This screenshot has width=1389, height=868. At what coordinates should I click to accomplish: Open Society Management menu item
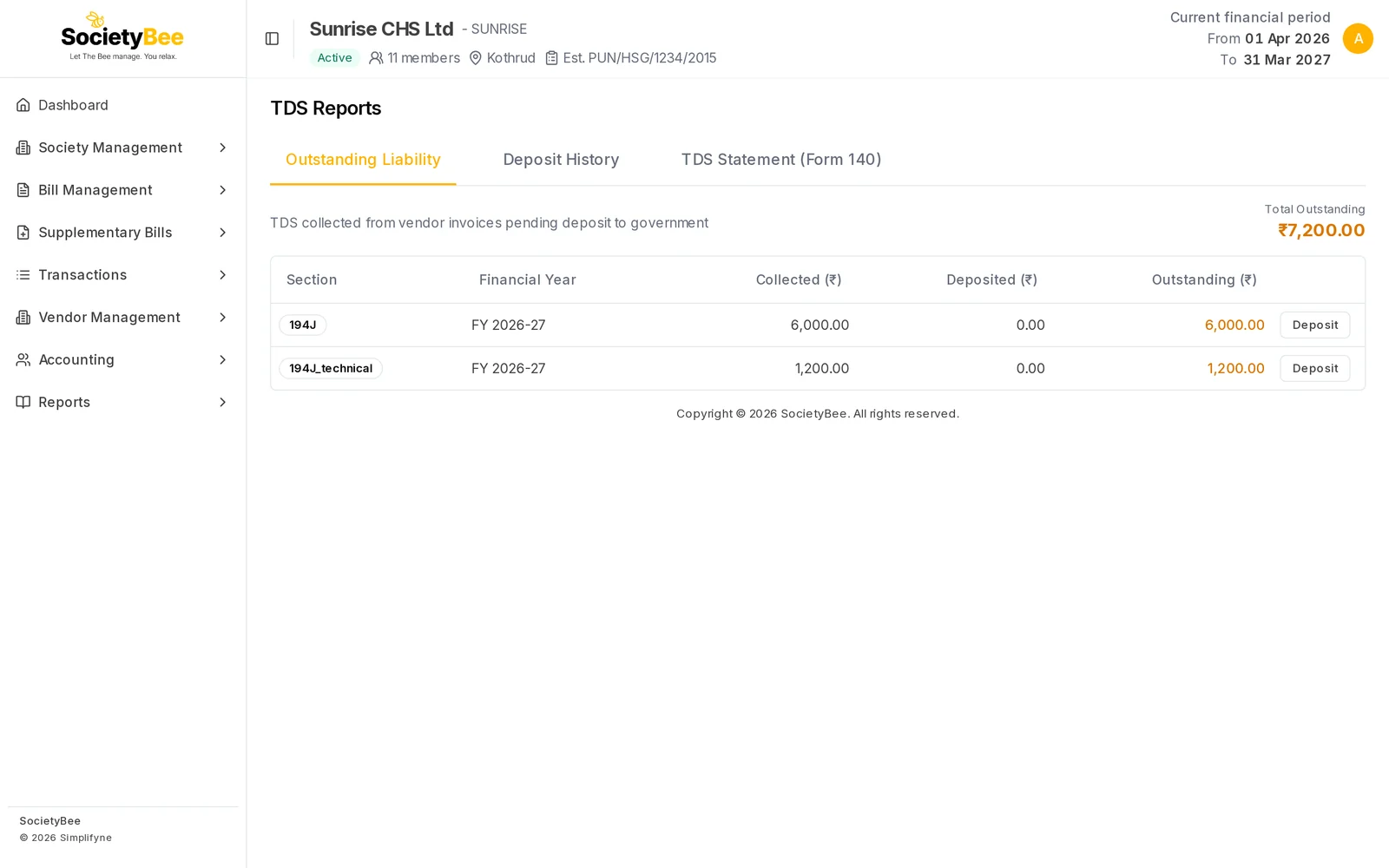click(122, 148)
